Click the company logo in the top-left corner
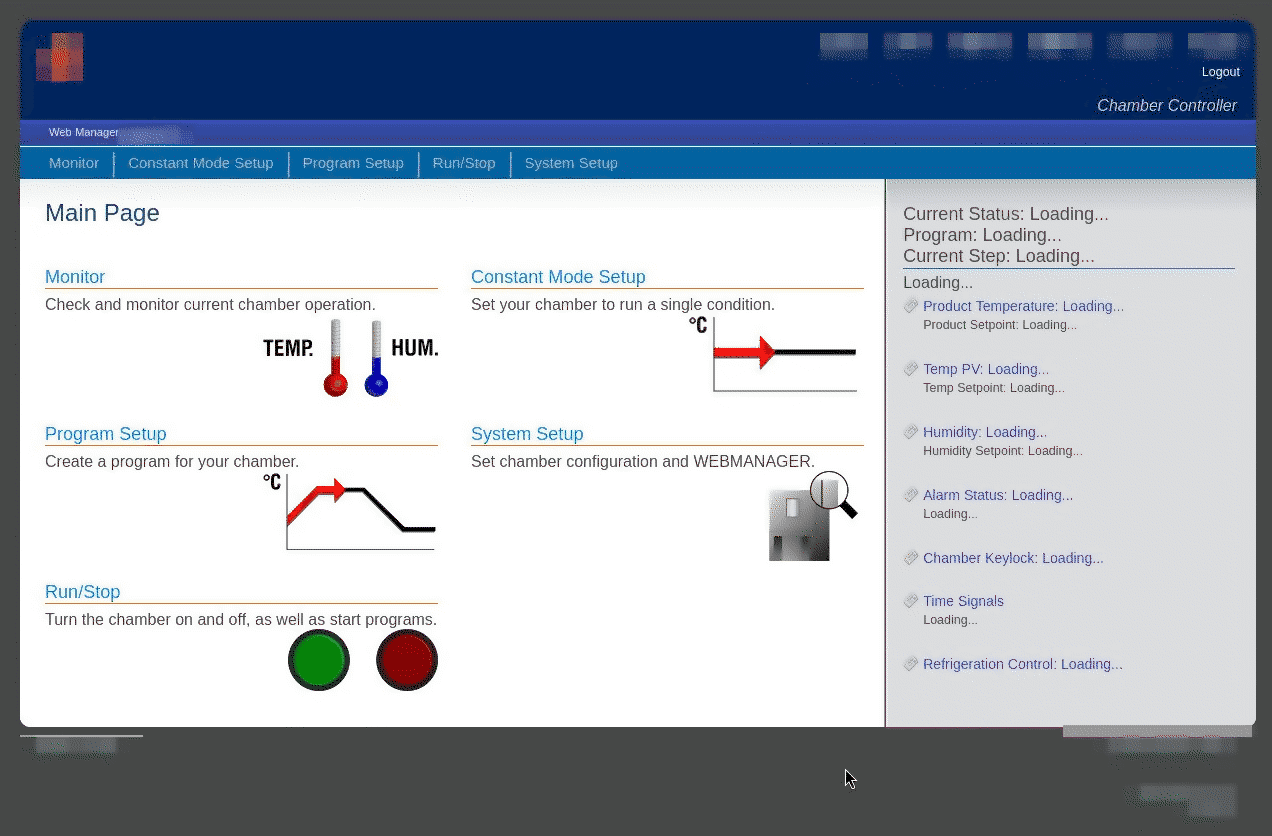The image size is (1272, 836). [60, 57]
